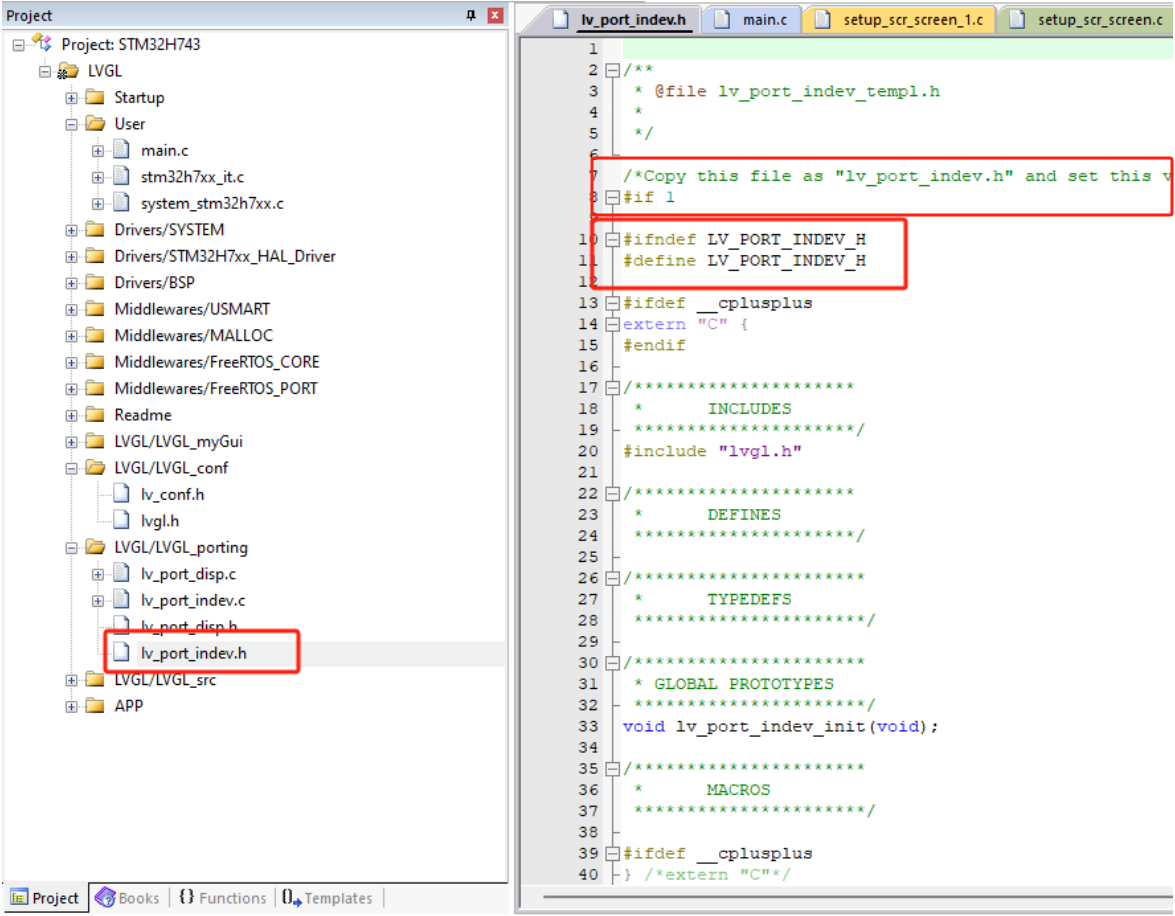
Task: Expand LVGL/LVGL_myGui group
Action: click(x=71, y=442)
